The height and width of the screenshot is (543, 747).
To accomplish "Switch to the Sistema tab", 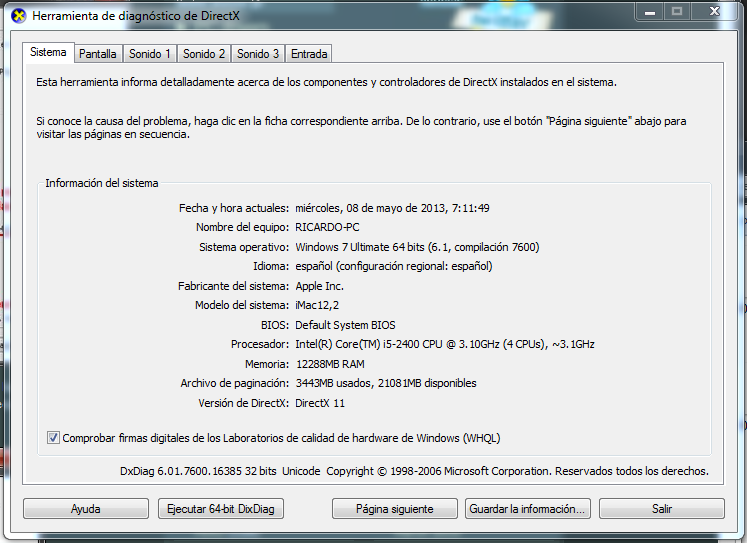I will tap(48, 52).
